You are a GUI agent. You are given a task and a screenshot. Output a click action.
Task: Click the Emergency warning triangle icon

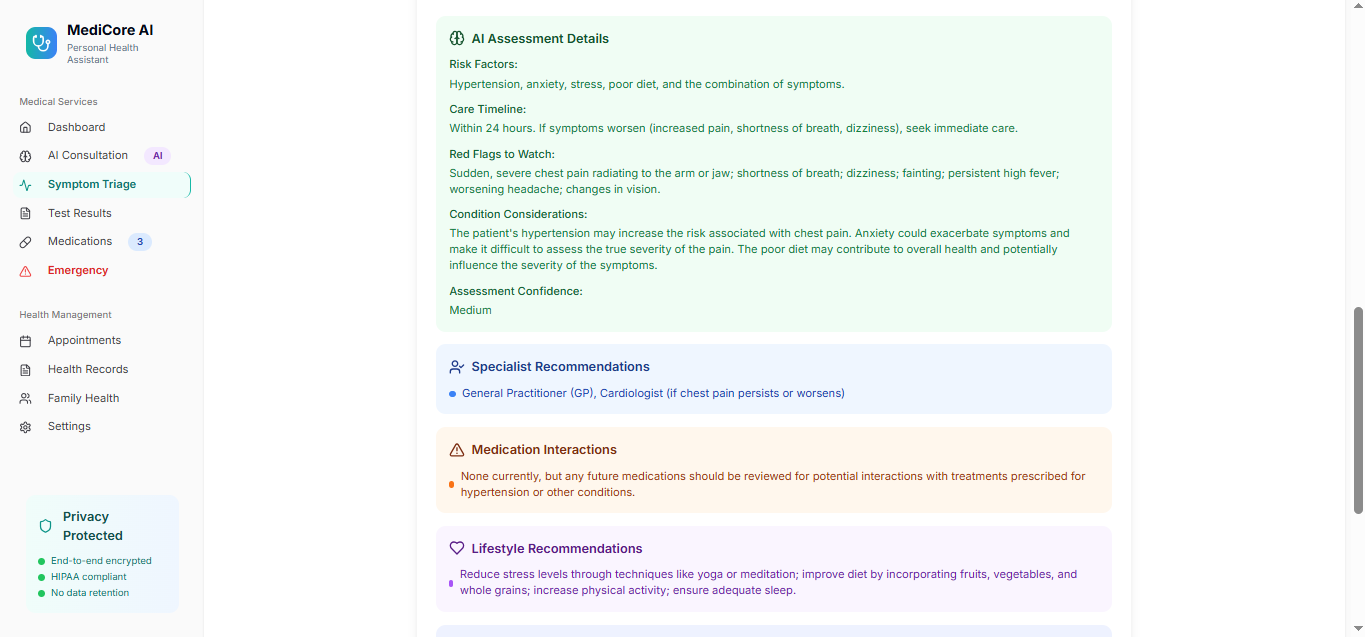(26, 271)
